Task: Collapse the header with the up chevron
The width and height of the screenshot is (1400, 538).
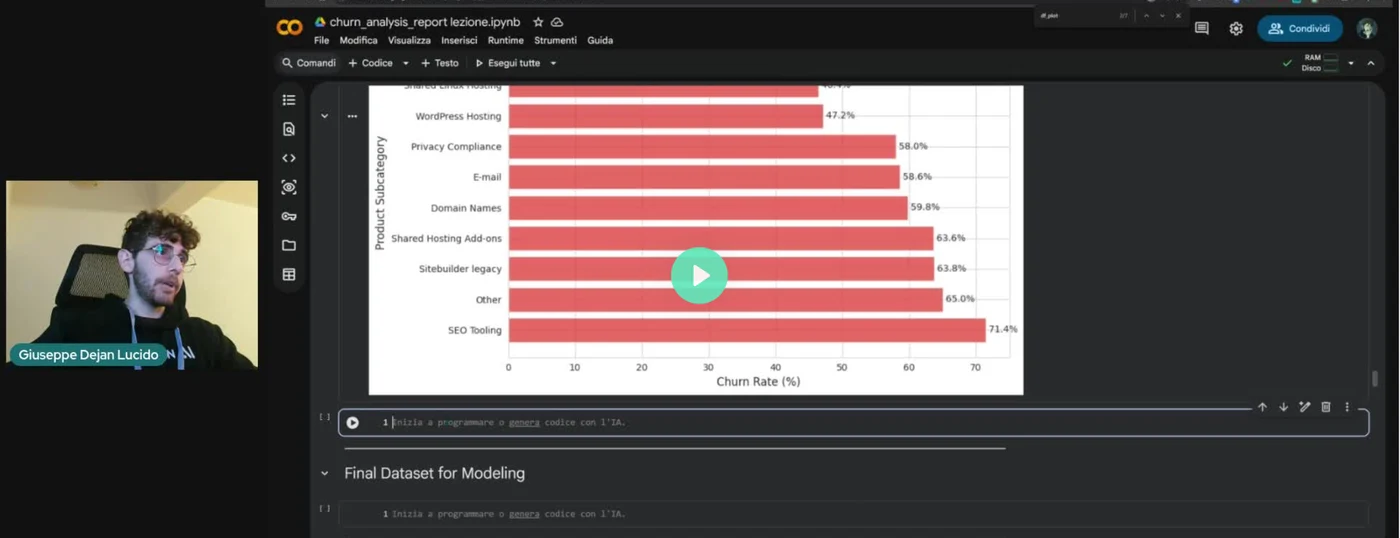Action: (1371, 63)
